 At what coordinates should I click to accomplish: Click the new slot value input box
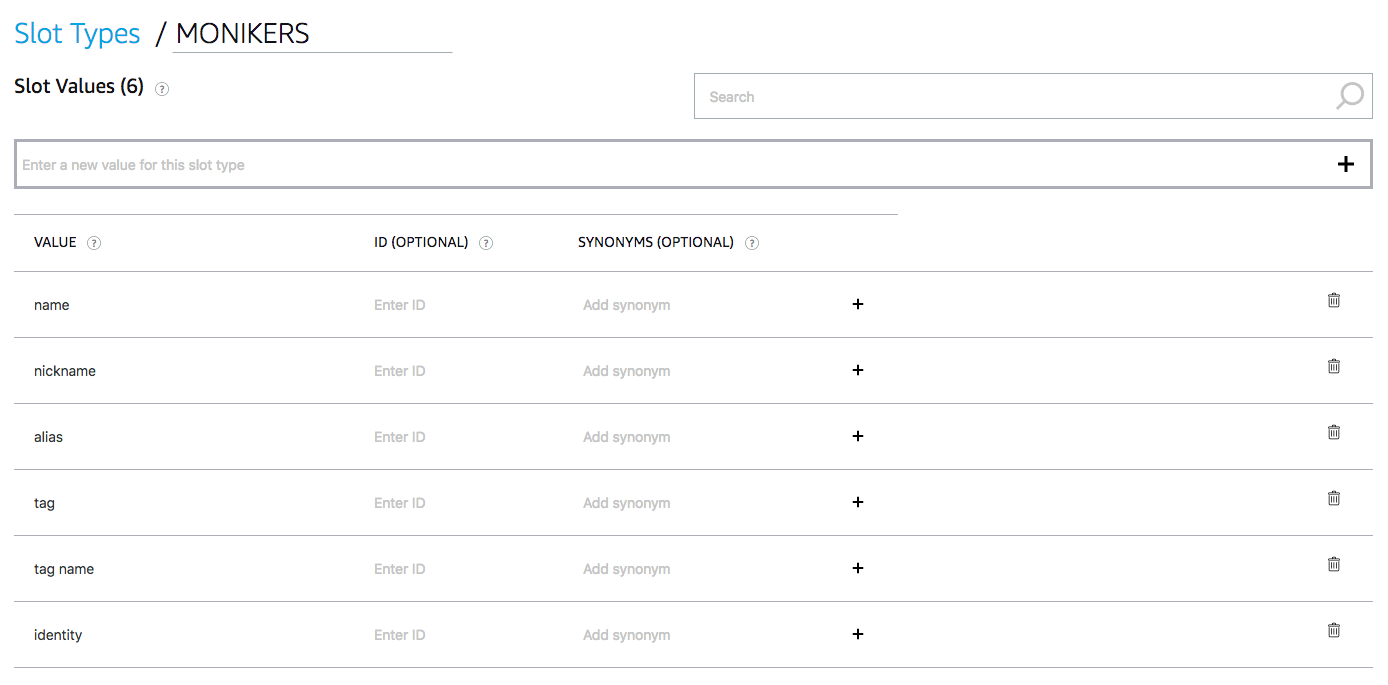[x=670, y=165]
